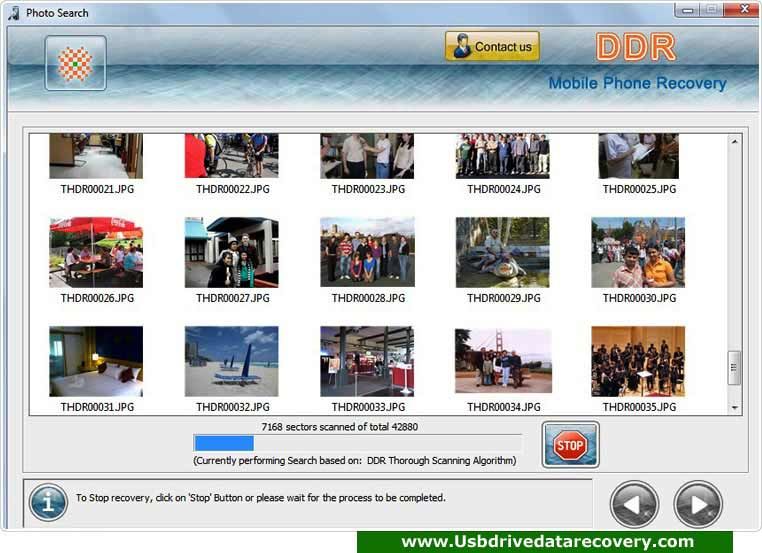Select thumbnail THDR00031.JPG

point(96,361)
